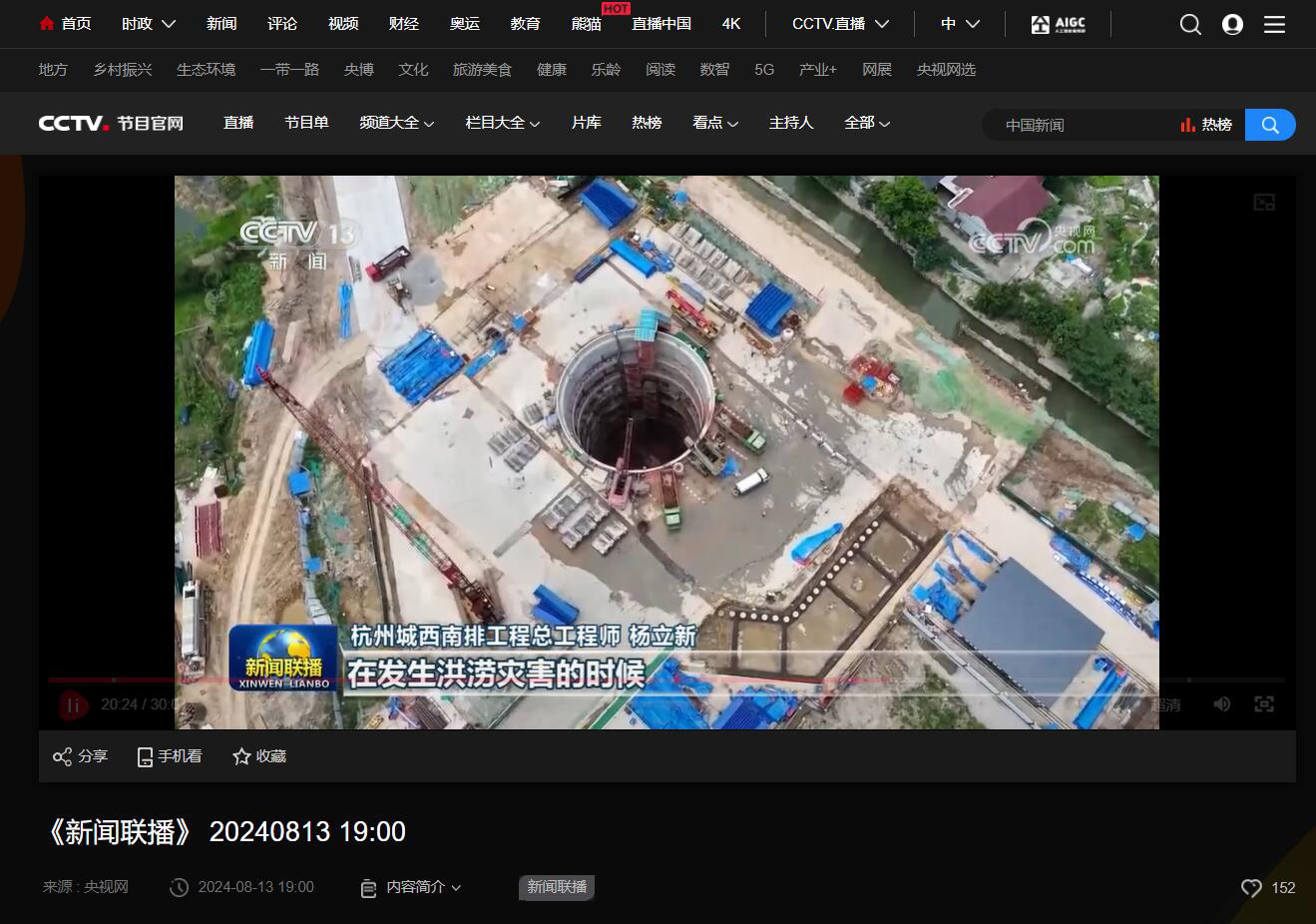The image size is (1316, 924).
Task: Toggle favorite with 收藏 star
Action: (x=241, y=756)
